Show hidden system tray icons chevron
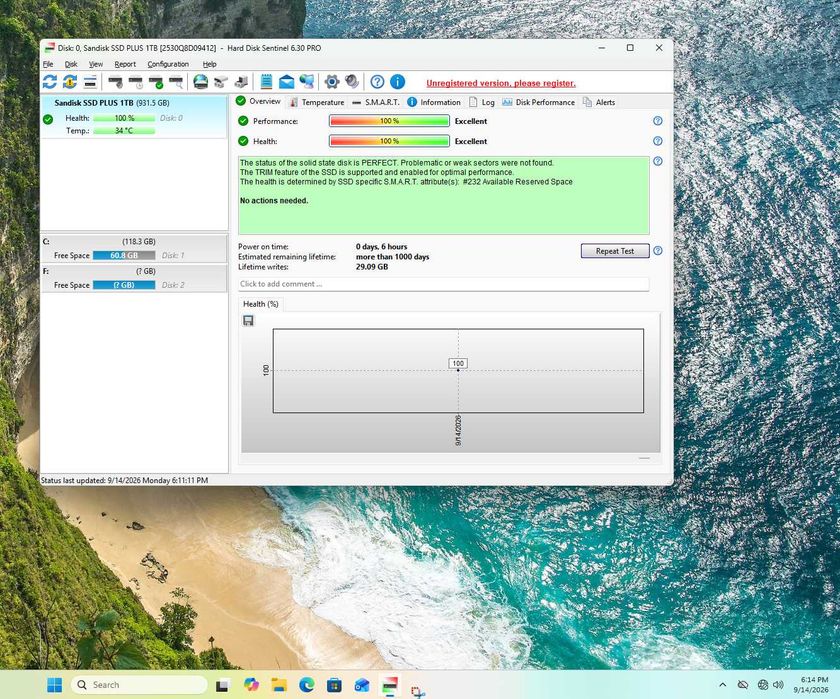 (x=723, y=685)
